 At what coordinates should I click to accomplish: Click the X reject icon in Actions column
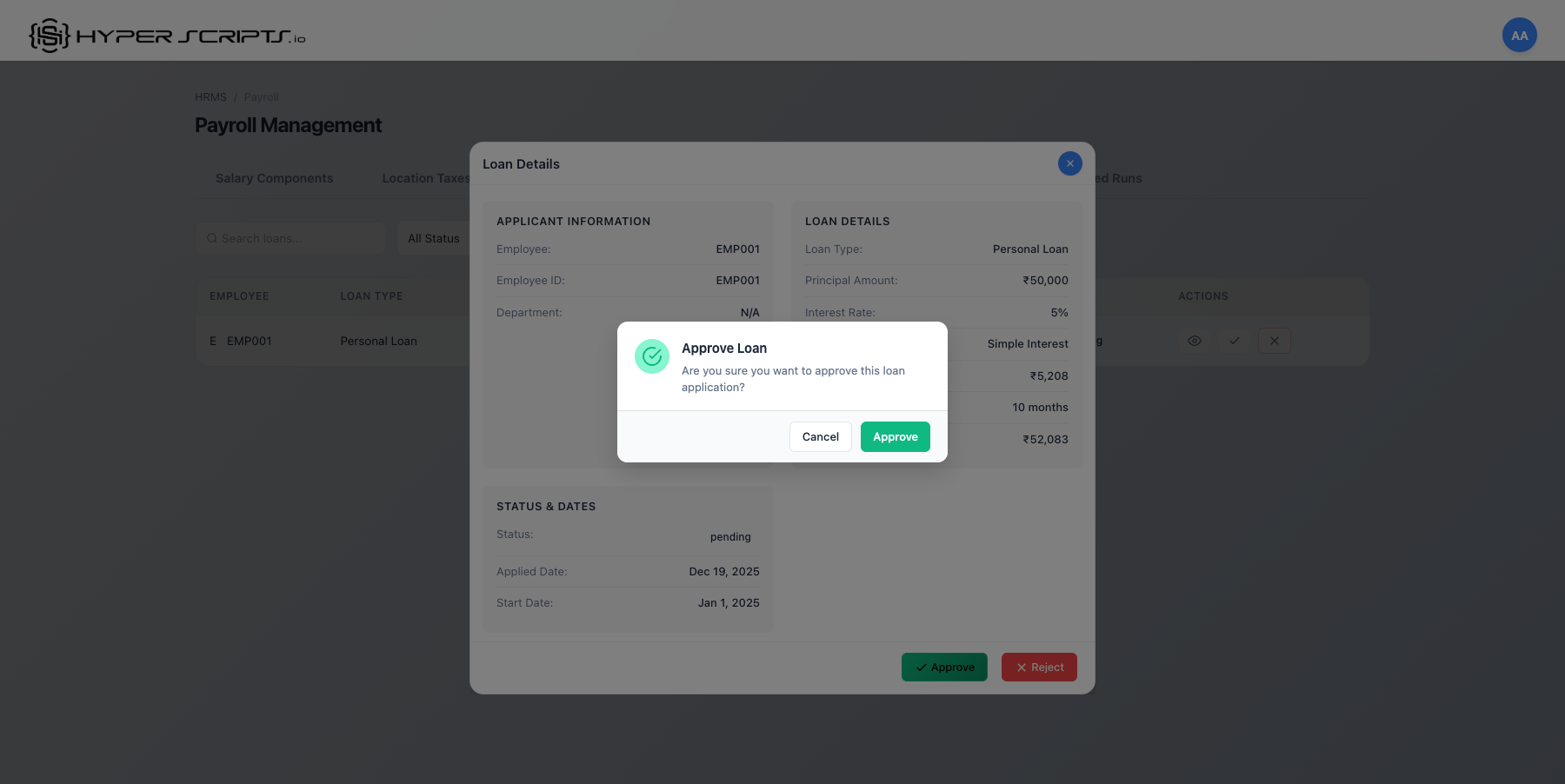coord(1274,341)
